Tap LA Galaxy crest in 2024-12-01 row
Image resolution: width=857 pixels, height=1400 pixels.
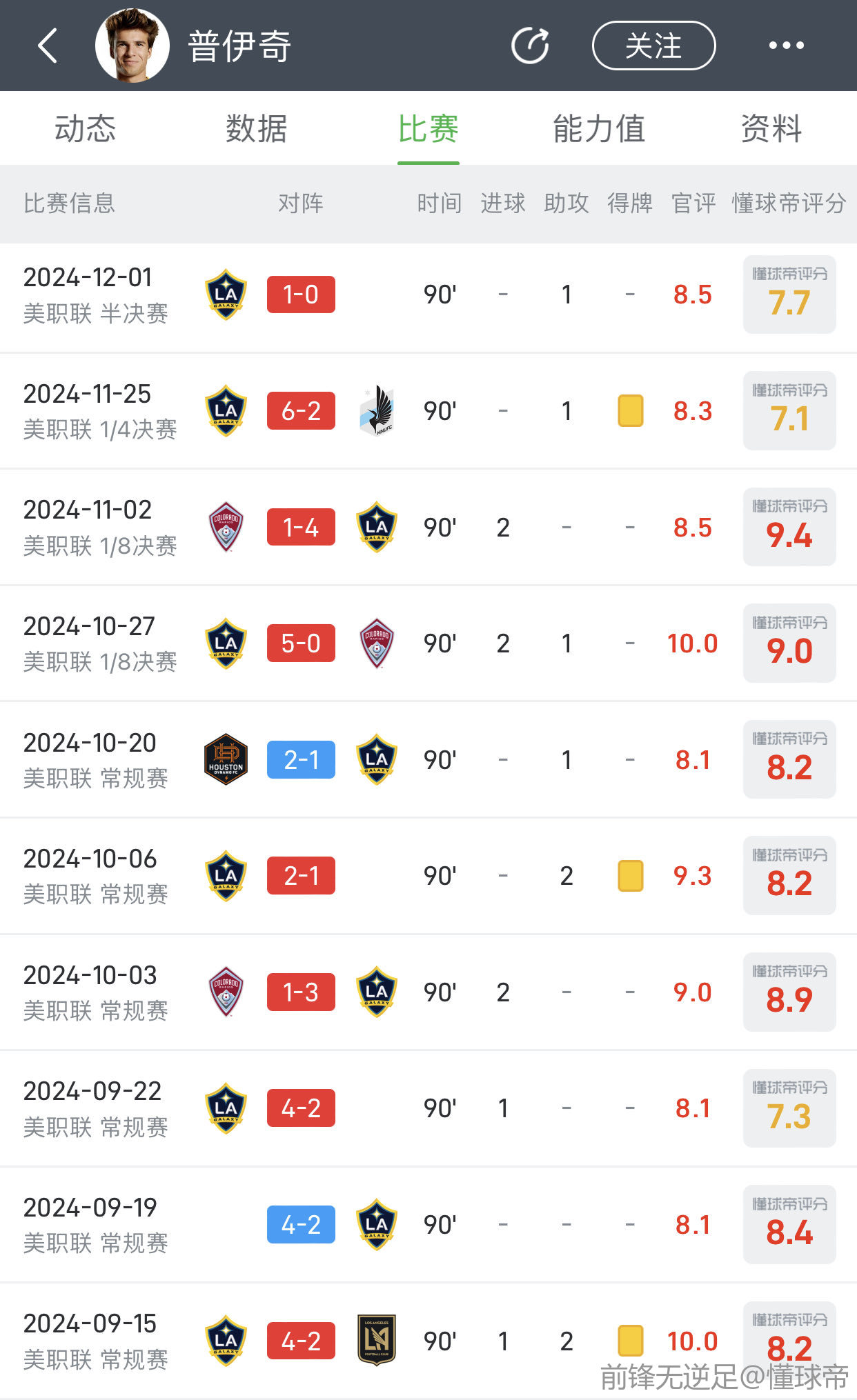(x=226, y=295)
